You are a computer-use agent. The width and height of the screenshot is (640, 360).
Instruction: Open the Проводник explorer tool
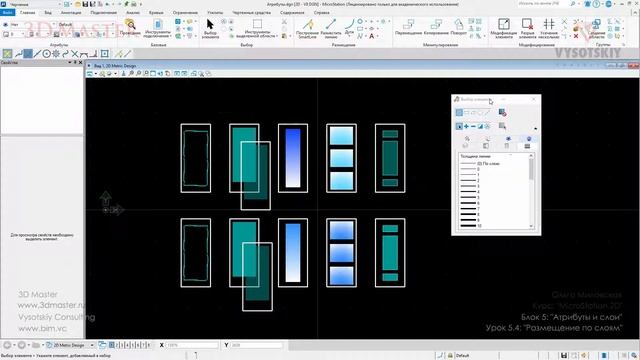pyautogui.click(x=130, y=27)
